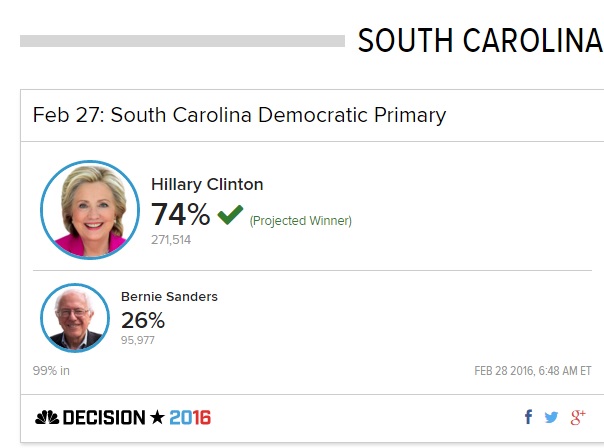This screenshot has width=604, height=448.
Task: Click the South Carolina Democratic Primary title
Action: pos(239,115)
